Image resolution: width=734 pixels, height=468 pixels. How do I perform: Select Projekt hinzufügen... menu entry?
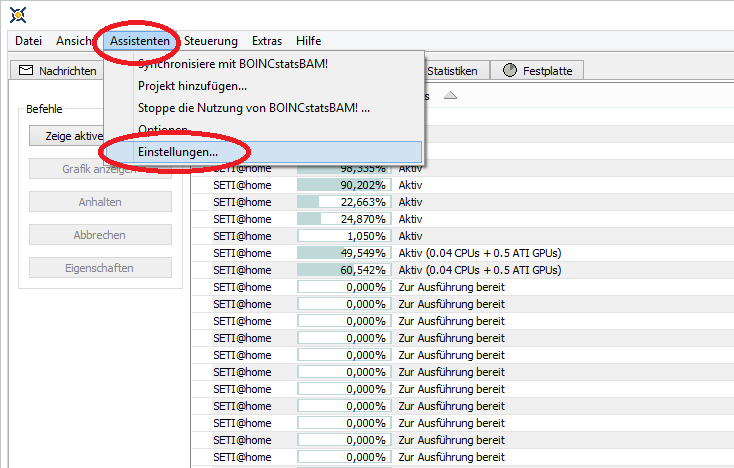coord(264,86)
